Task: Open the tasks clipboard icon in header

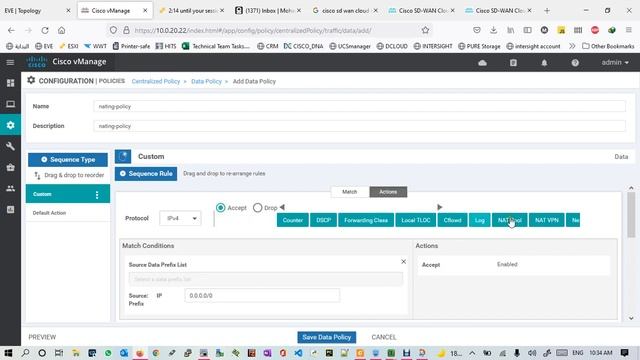Action: coord(513,63)
